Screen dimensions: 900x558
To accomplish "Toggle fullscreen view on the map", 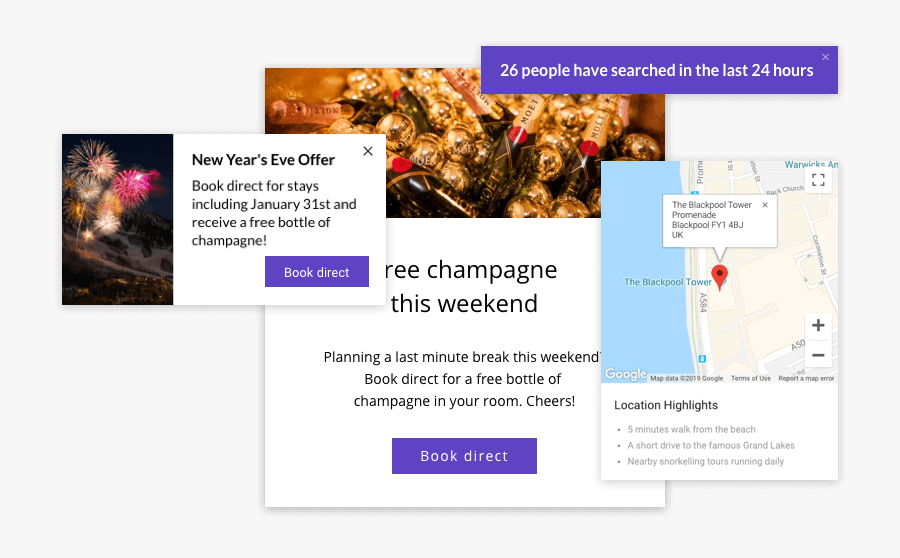I will point(818,180).
